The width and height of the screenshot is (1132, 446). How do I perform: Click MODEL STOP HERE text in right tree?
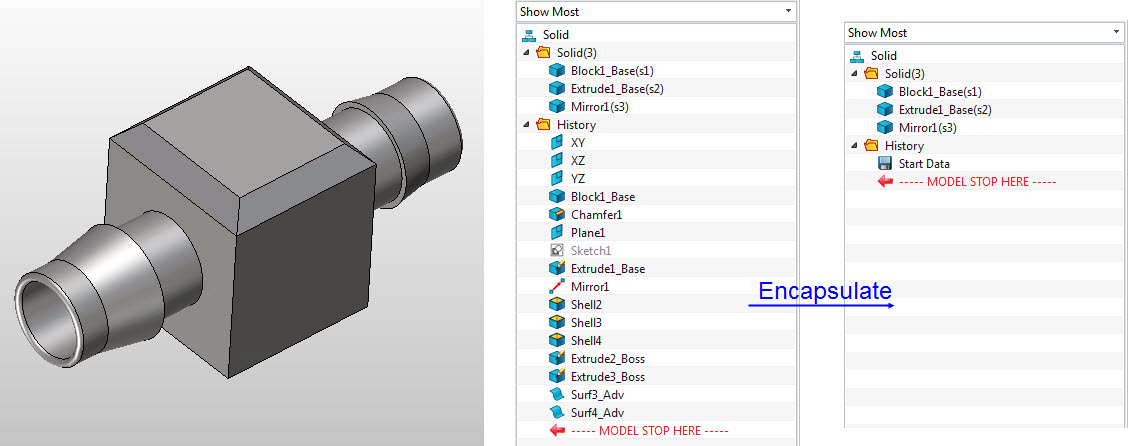[x=978, y=182]
